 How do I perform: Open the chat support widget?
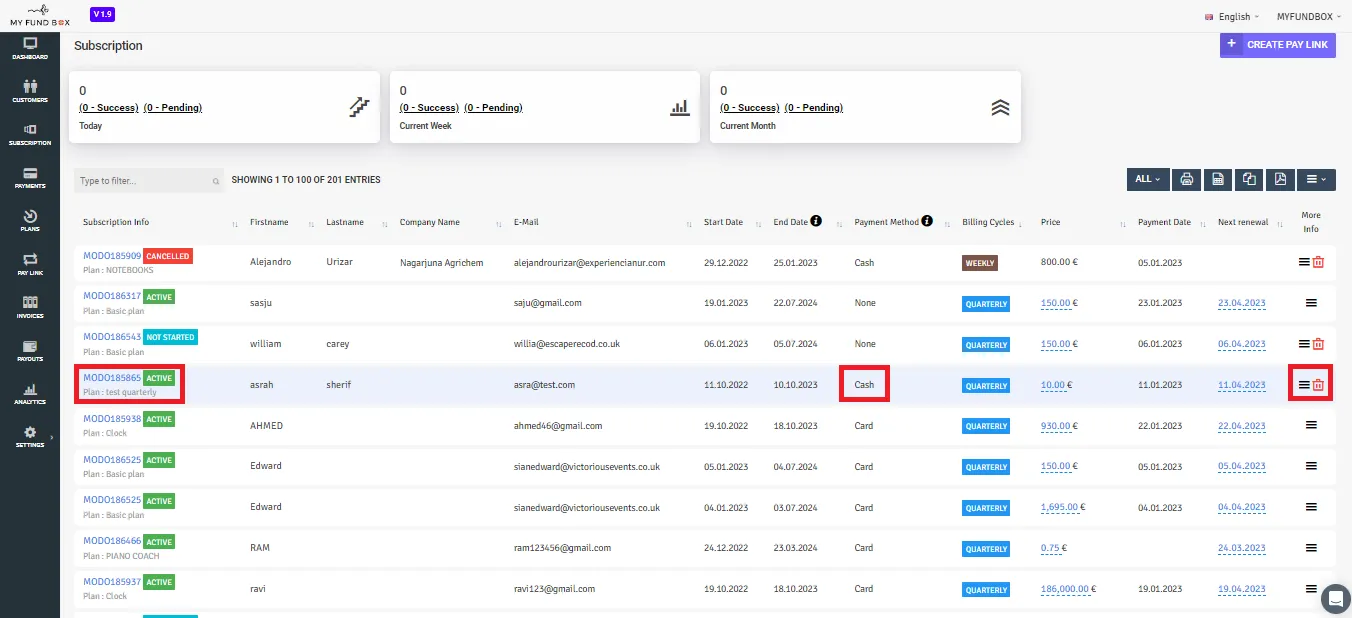(1335, 598)
